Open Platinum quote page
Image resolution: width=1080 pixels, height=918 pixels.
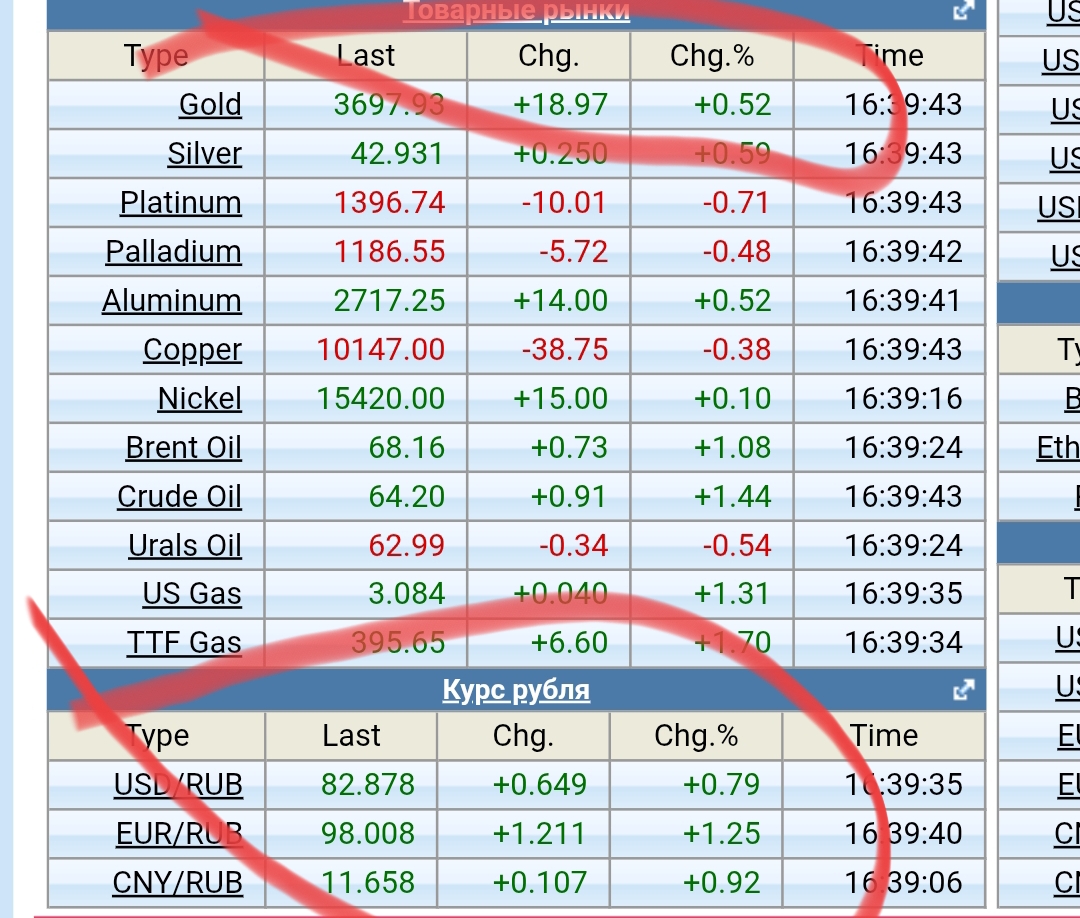click(181, 202)
